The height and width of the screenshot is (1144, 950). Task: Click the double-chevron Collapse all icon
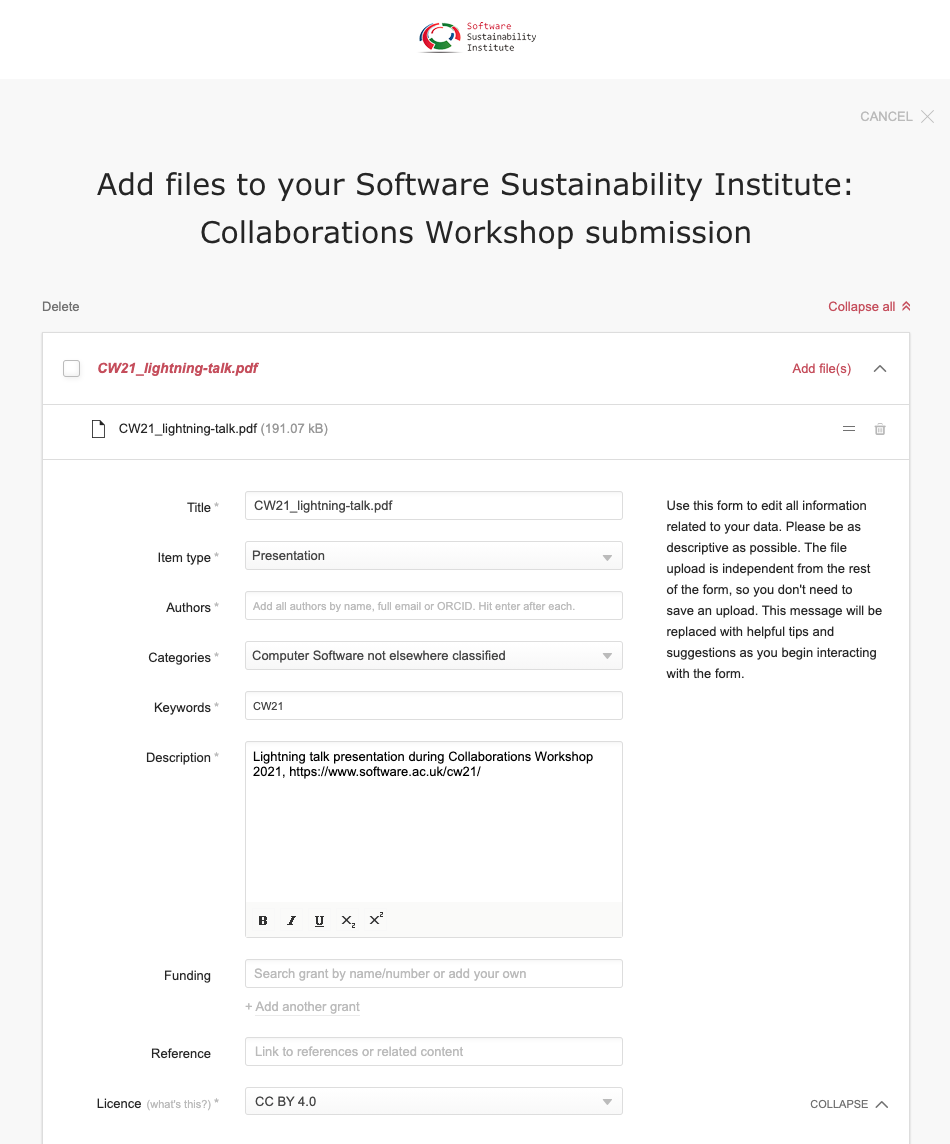click(x=906, y=306)
